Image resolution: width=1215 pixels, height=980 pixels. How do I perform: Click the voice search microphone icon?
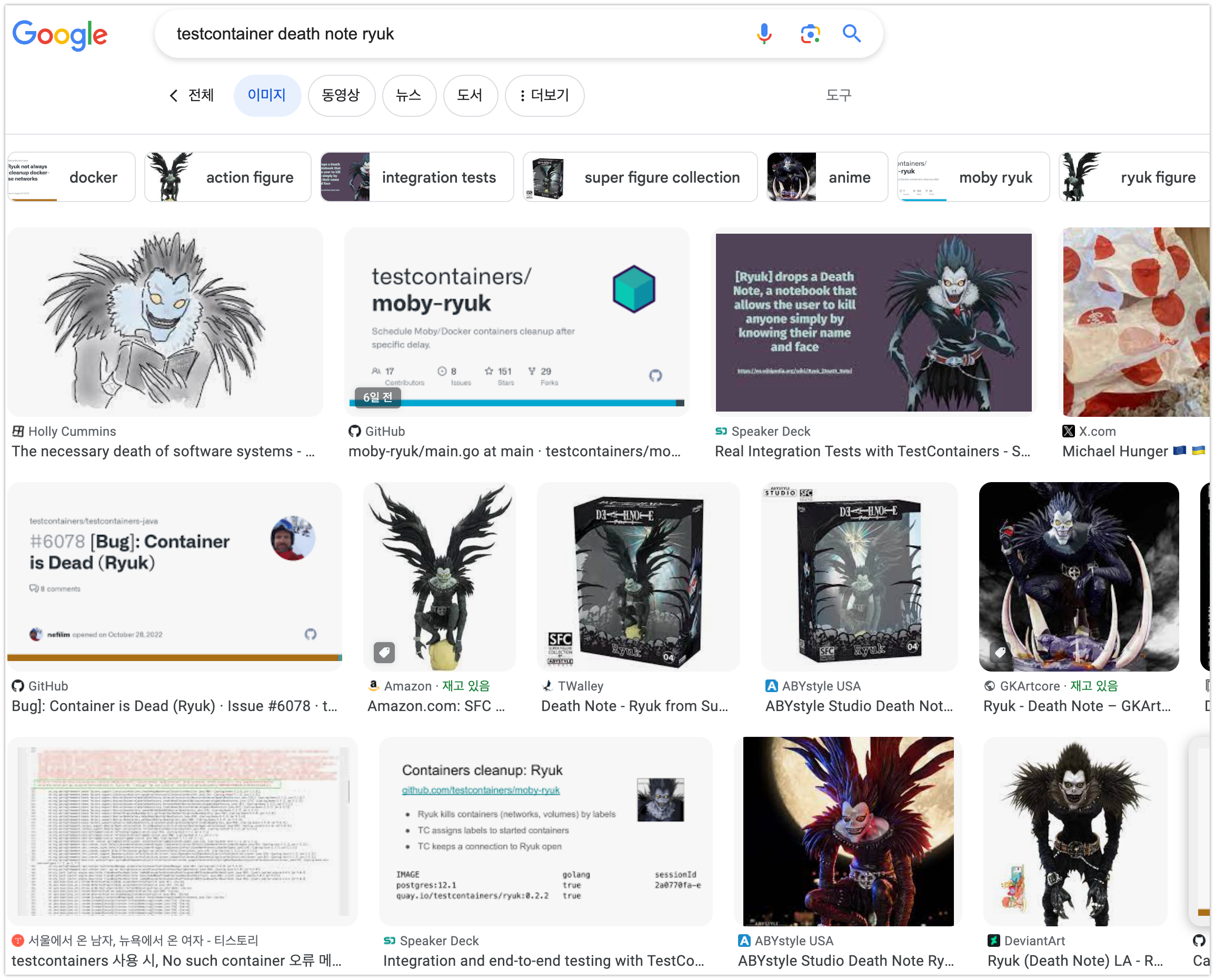click(763, 34)
